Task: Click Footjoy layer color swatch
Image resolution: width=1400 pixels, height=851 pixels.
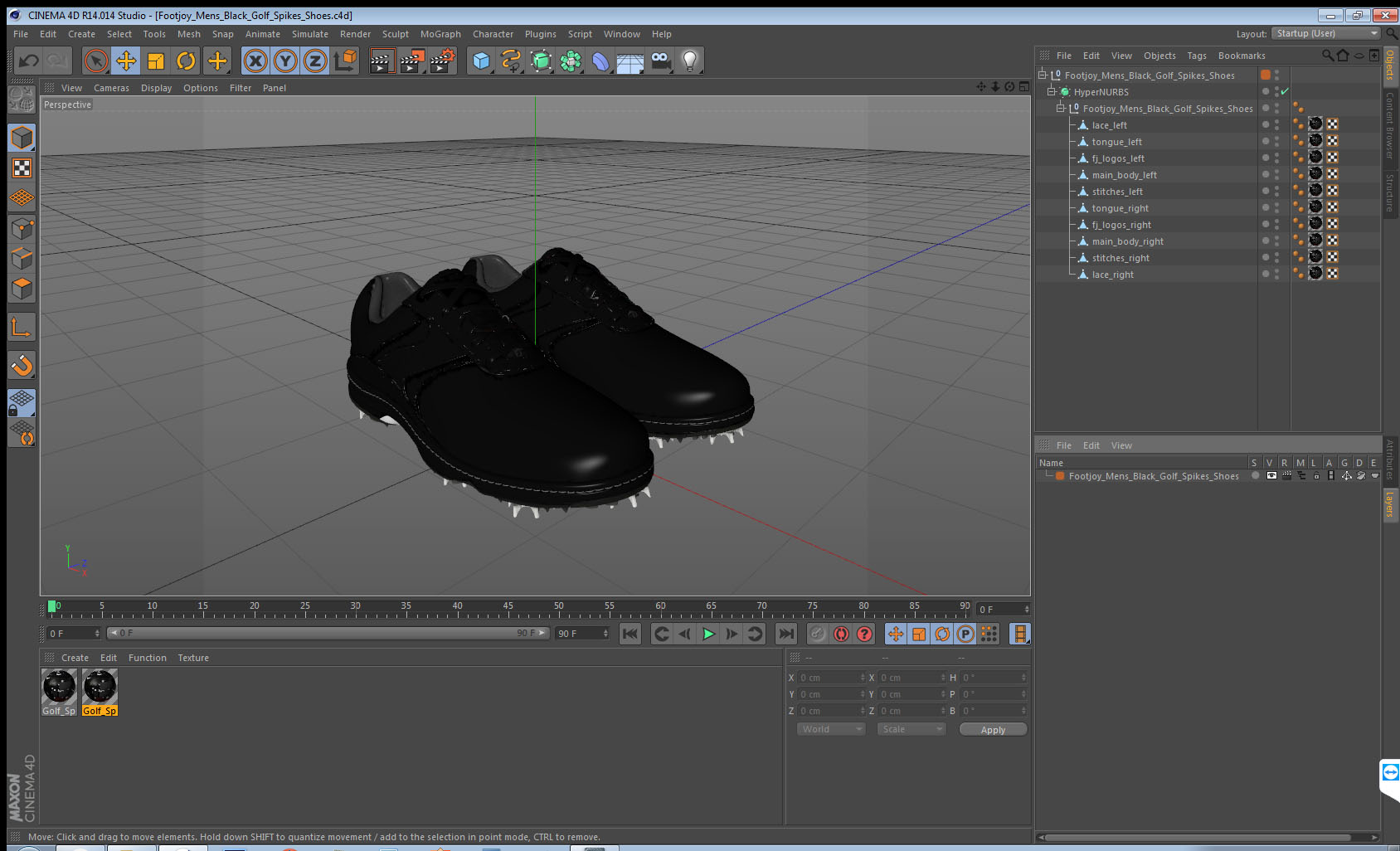Action: tap(1060, 476)
